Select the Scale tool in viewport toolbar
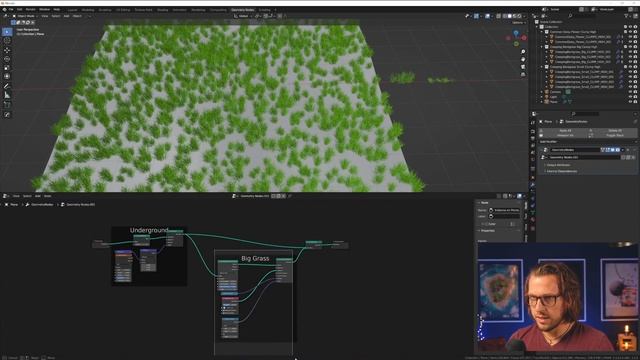Viewport: 640px width, 360px height. 7,67
